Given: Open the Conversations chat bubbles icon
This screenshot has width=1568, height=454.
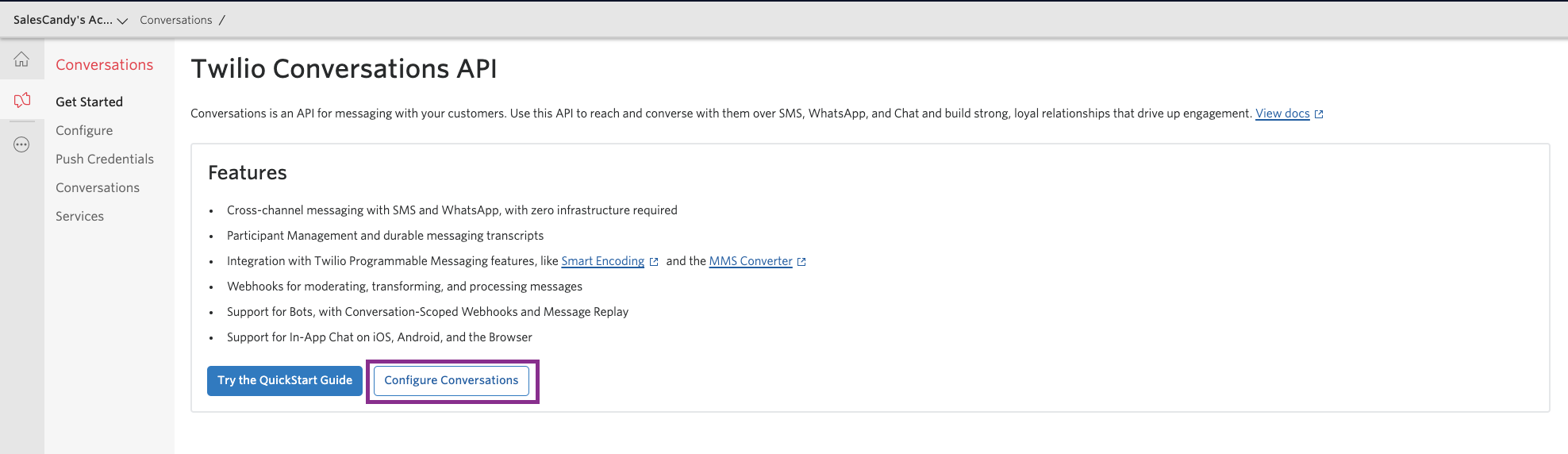Looking at the screenshot, I should [x=22, y=100].
